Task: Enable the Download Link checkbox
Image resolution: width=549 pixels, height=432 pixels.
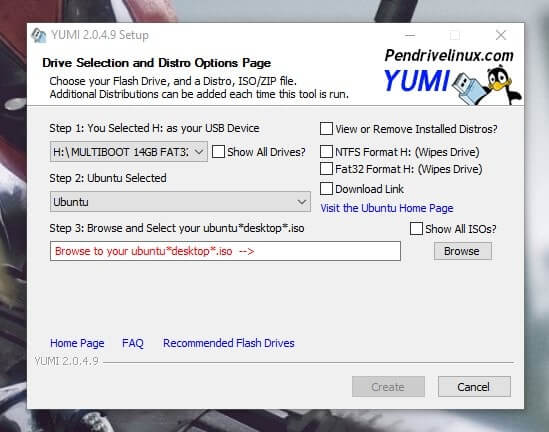Action: 326,189
